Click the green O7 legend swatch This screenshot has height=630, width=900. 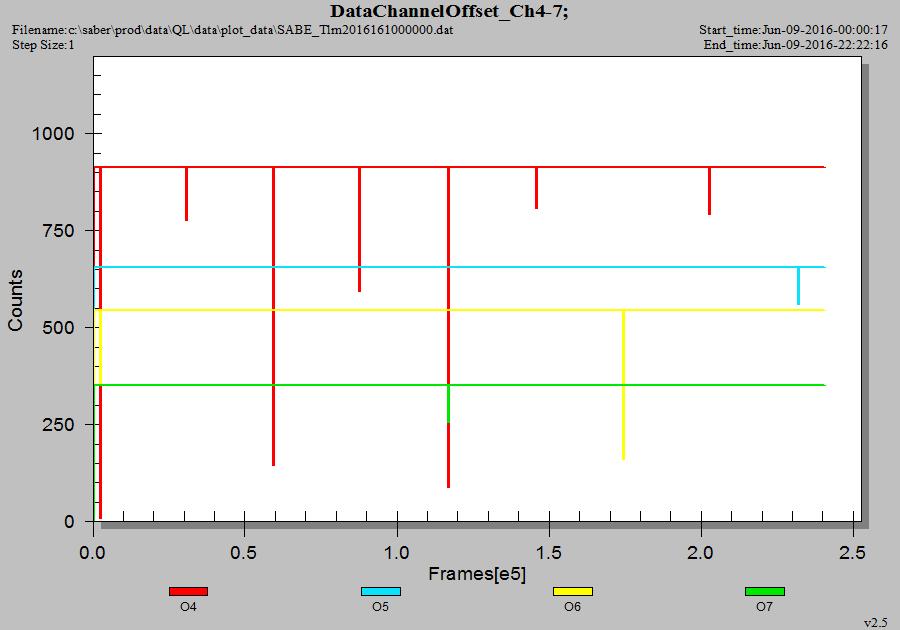coord(765,591)
